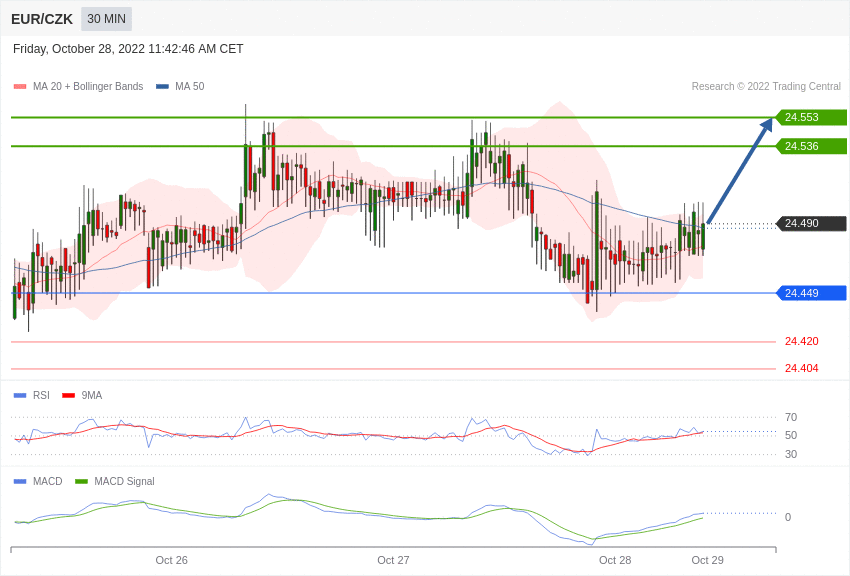The width and height of the screenshot is (850, 576).
Task: Click the RSI 70 level label
Action: pos(791,417)
